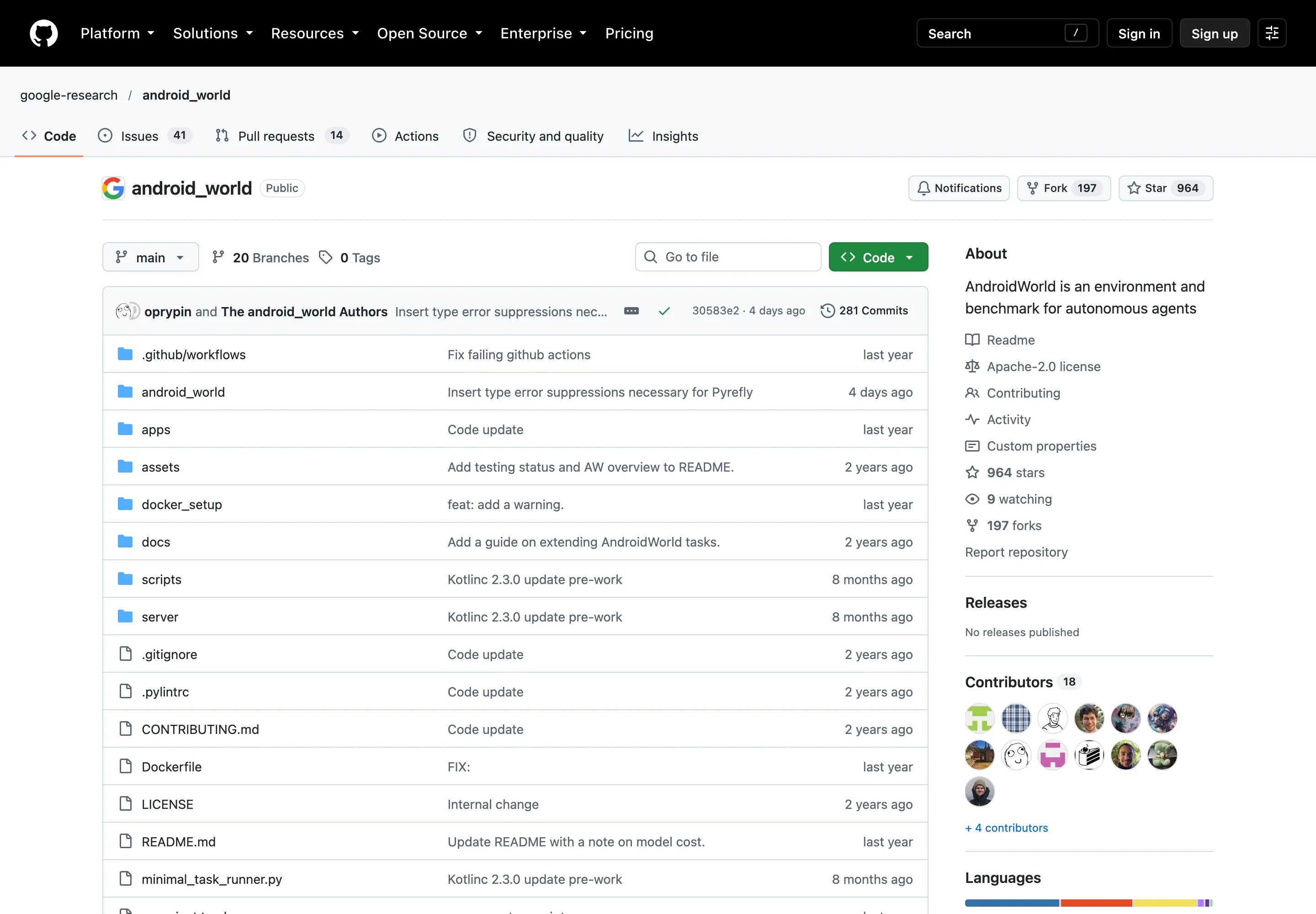This screenshot has height=914, width=1316.
Task: Click the Go to file search field
Action: tap(728, 257)
